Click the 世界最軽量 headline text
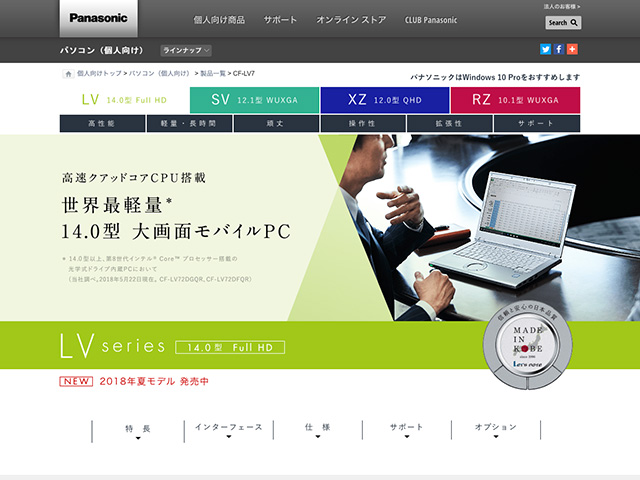Image resolution: width=640 pixels, height=480 pixels. coord(117,205)
